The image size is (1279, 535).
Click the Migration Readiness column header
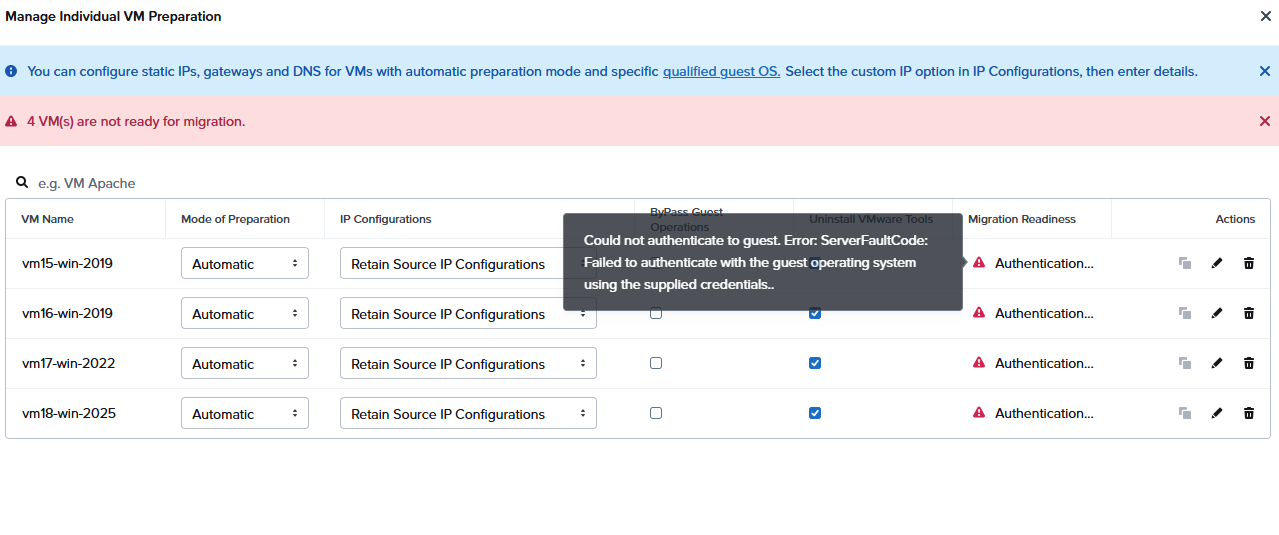[1021, 219]
